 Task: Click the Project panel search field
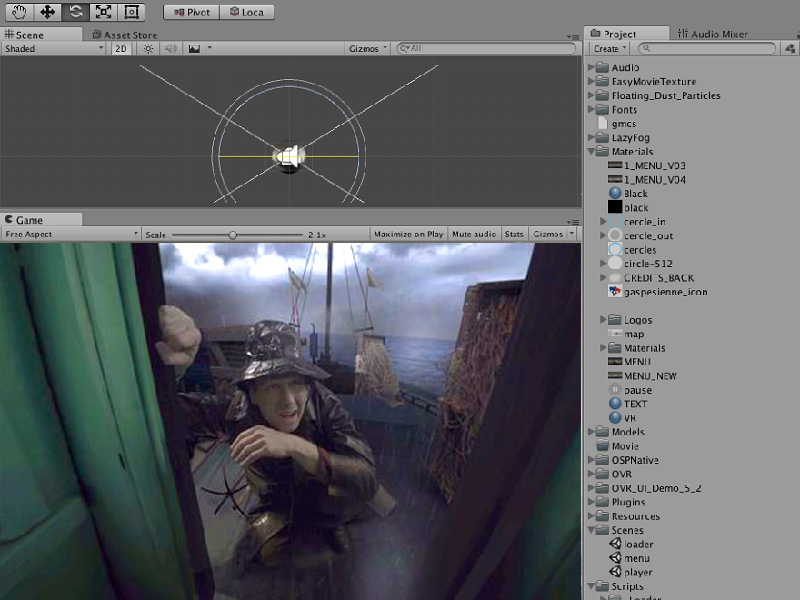(x=708, y=48)
